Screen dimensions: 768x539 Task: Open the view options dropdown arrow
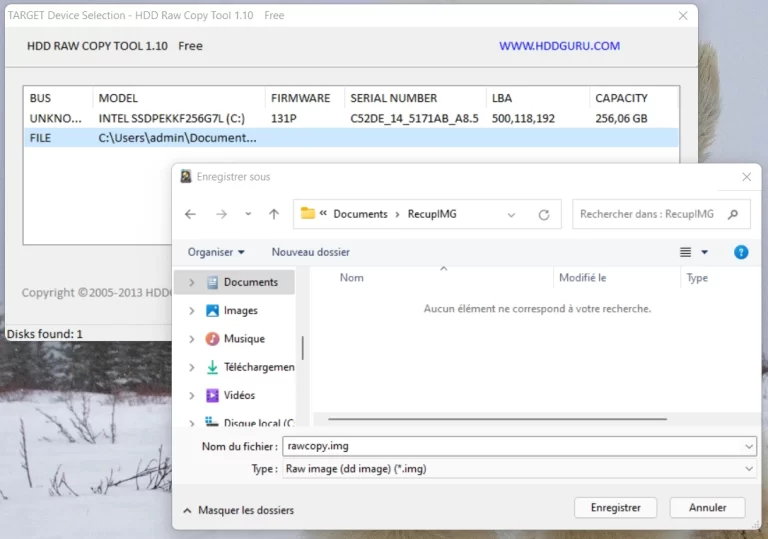point(704,252)
